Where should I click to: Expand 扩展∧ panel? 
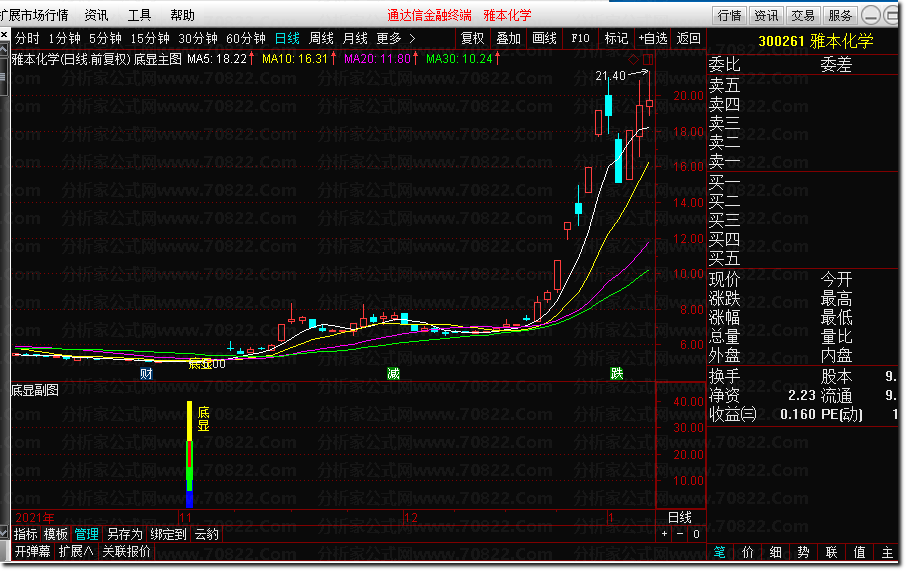click(x=76, y=551)
